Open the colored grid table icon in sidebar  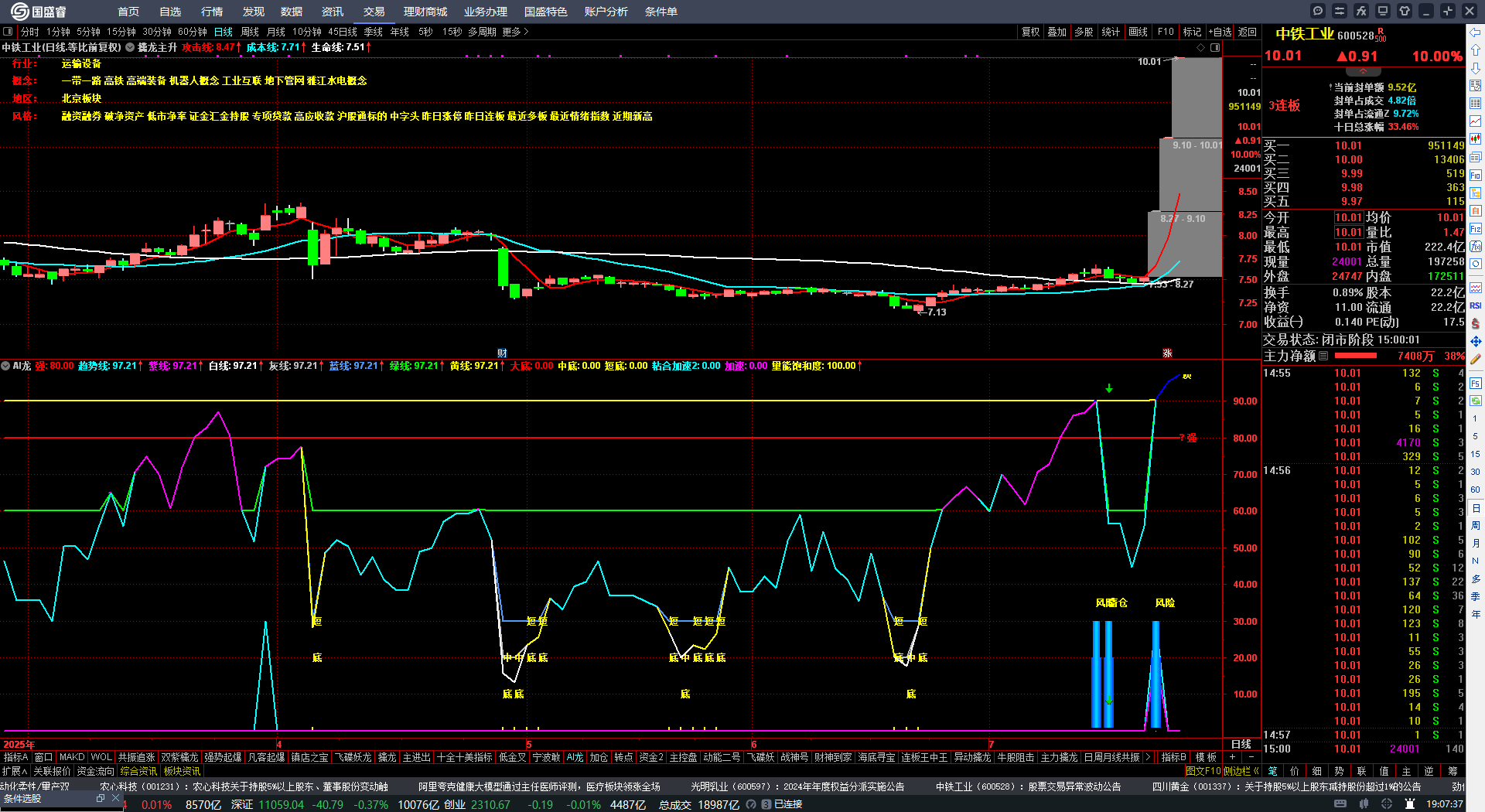1476,104
